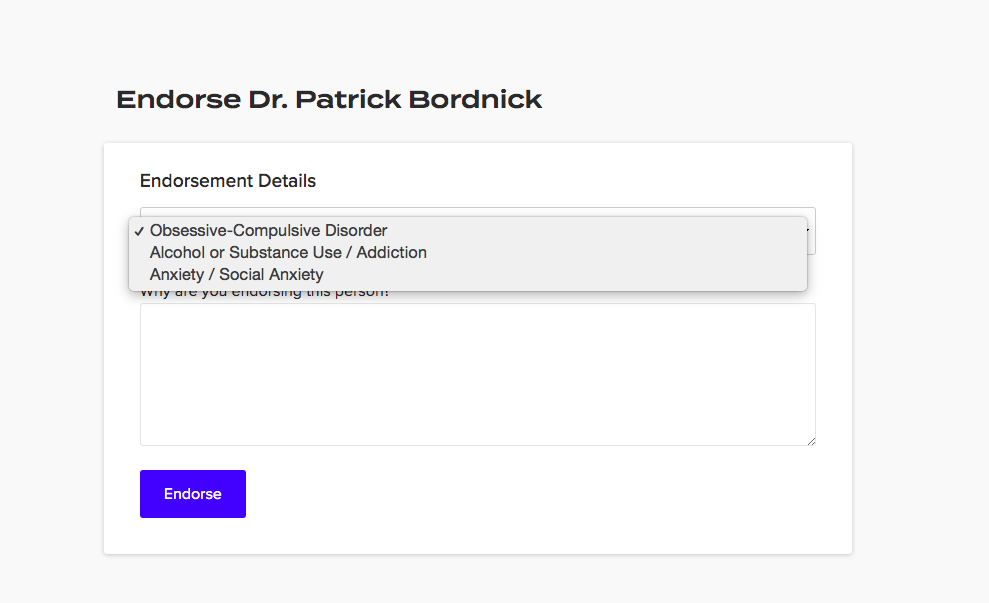Screen dimensions: 989x603
Task: Submit with the blue Endorse button
Action: [x=192, y=494]
